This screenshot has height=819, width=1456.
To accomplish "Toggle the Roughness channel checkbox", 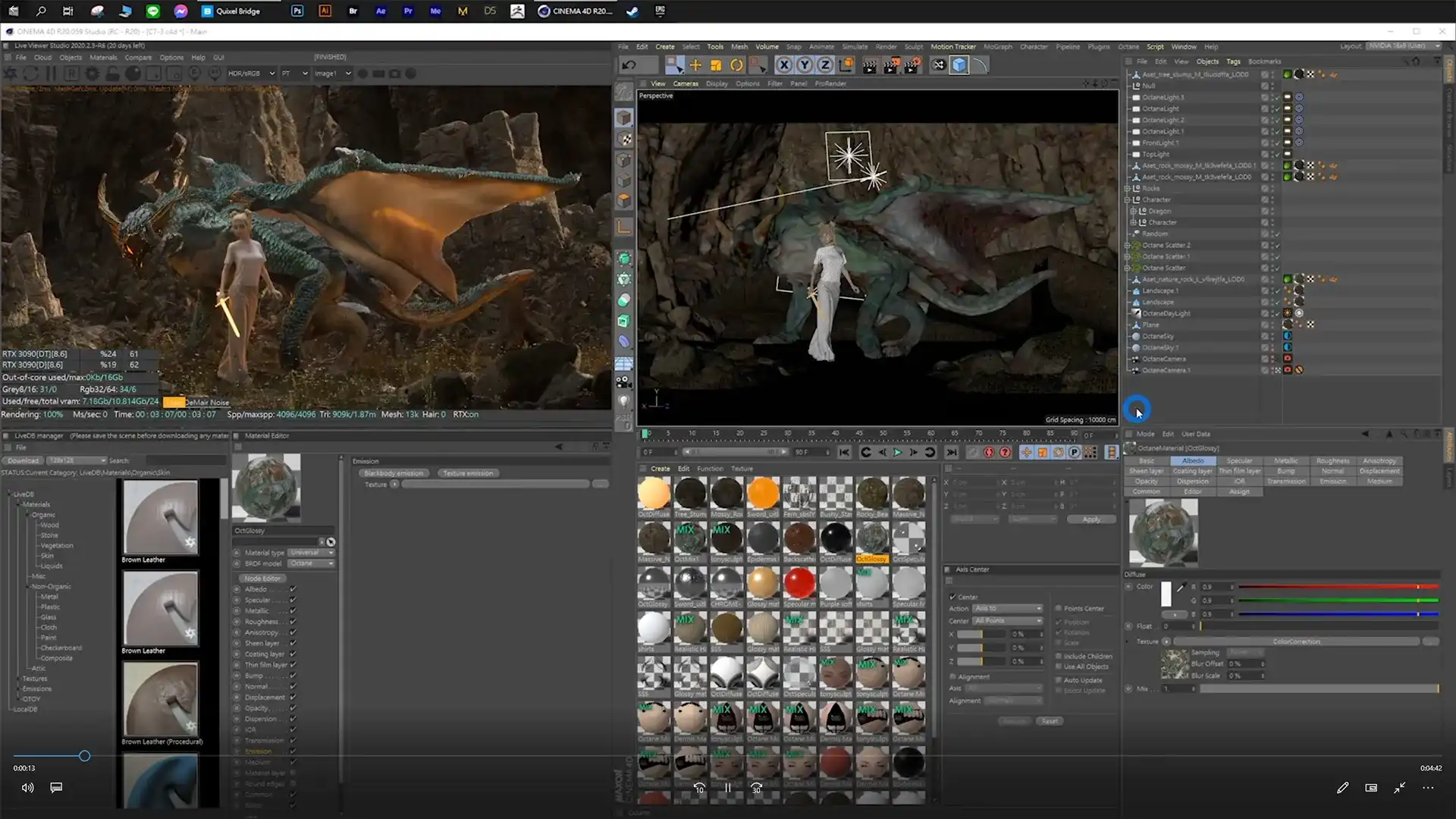I will tap(293, 622).
